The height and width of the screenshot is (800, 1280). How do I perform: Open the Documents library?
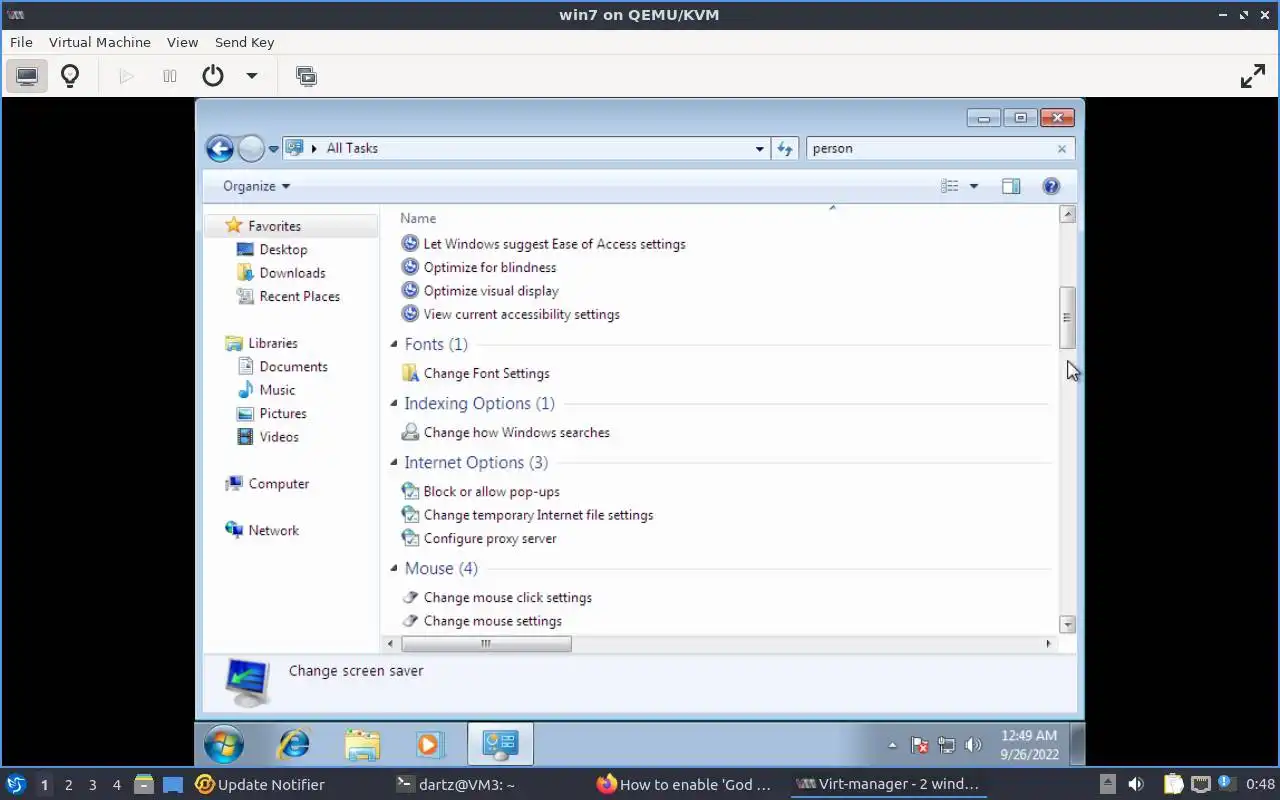pos(293,367)
